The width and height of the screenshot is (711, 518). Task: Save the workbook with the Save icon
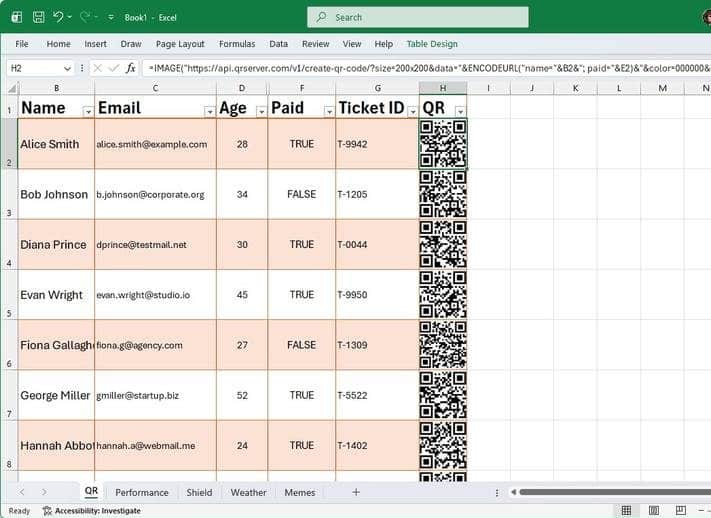[39, 17]
